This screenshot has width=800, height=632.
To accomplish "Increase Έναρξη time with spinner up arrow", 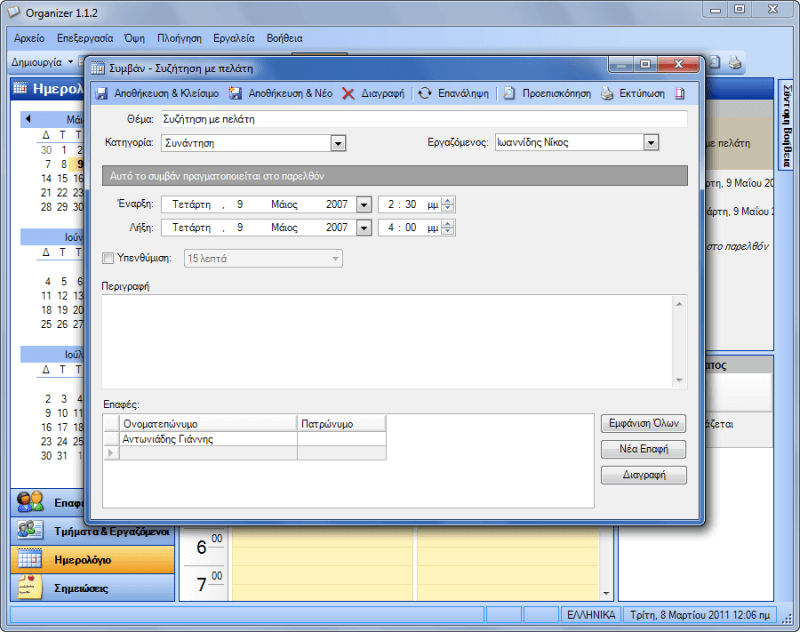I will (448, 200).
